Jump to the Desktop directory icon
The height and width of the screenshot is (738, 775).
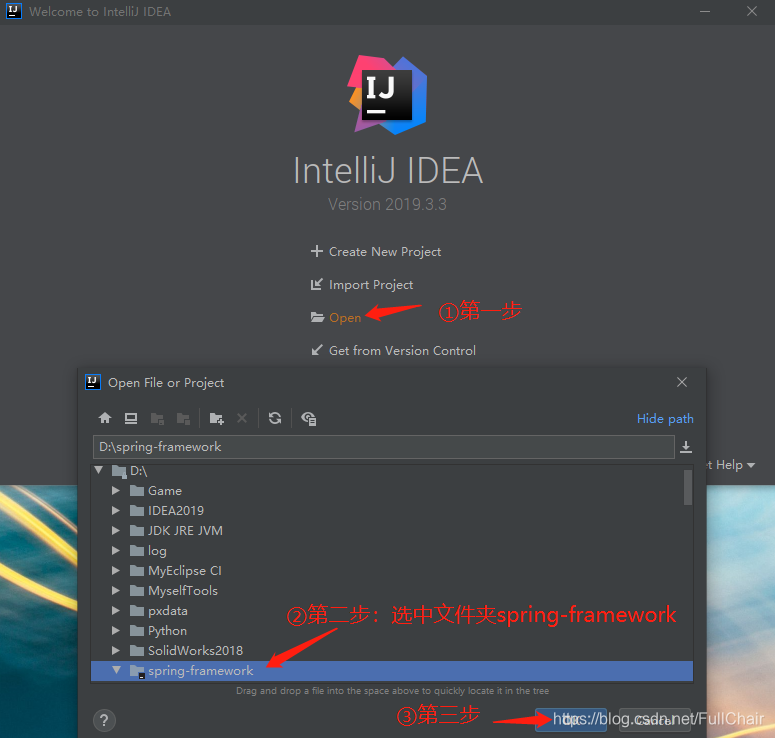tap(130, 418)
